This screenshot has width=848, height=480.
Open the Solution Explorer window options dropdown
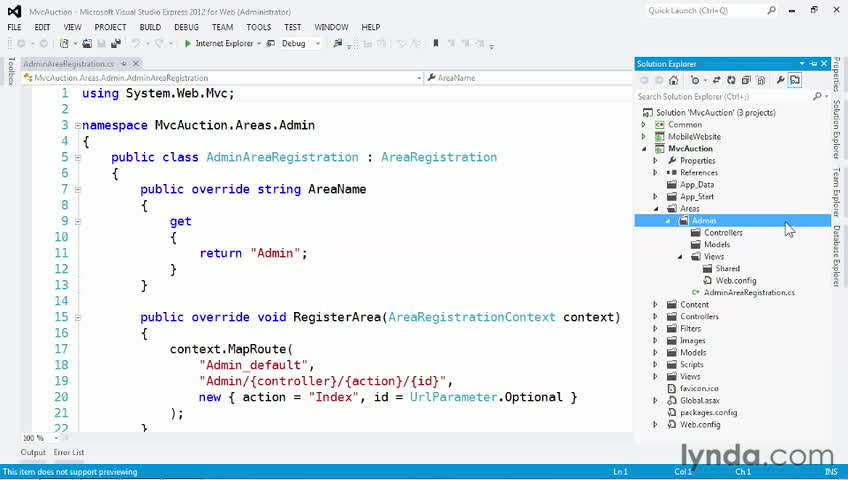pyautogui.click(x=802, y=64)
